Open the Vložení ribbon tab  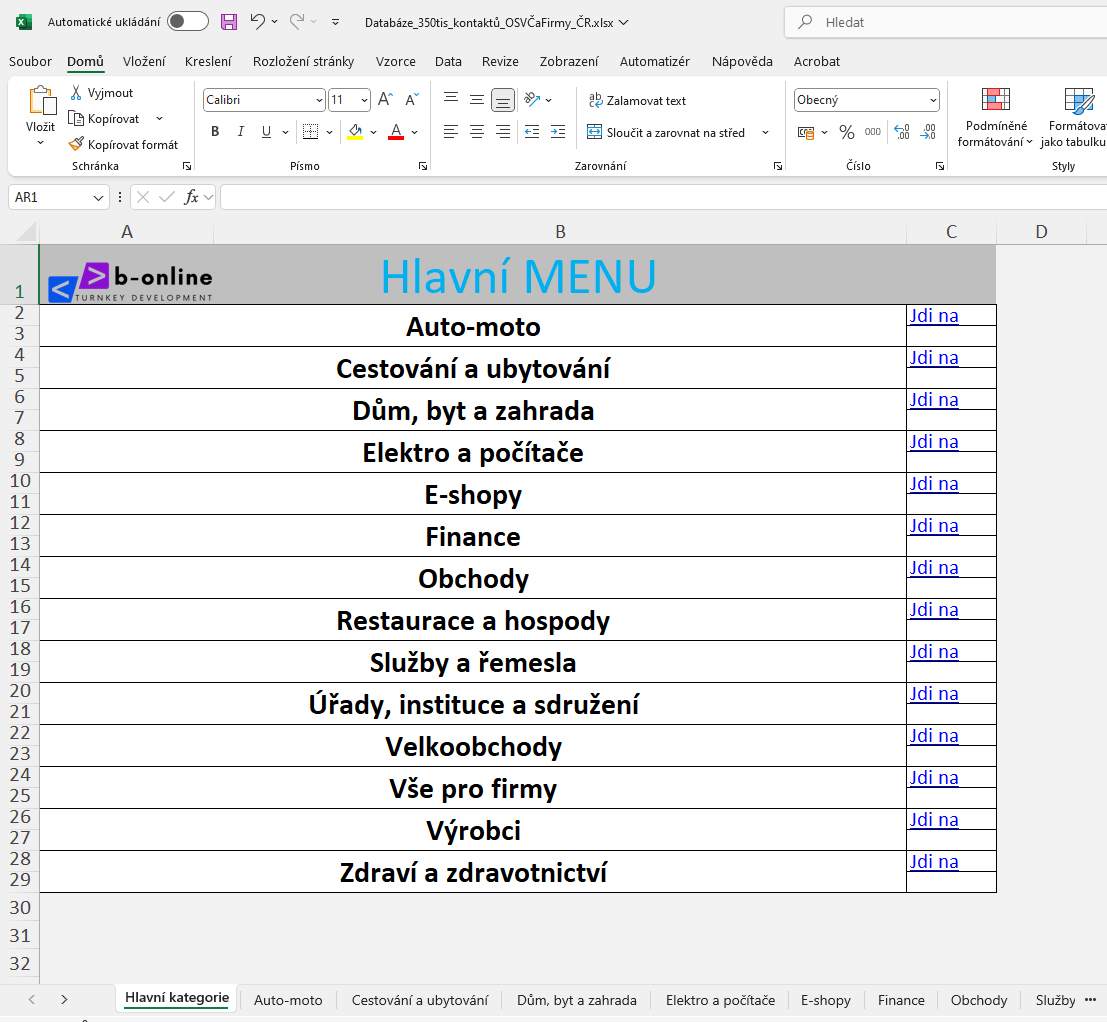click(144, 61)
